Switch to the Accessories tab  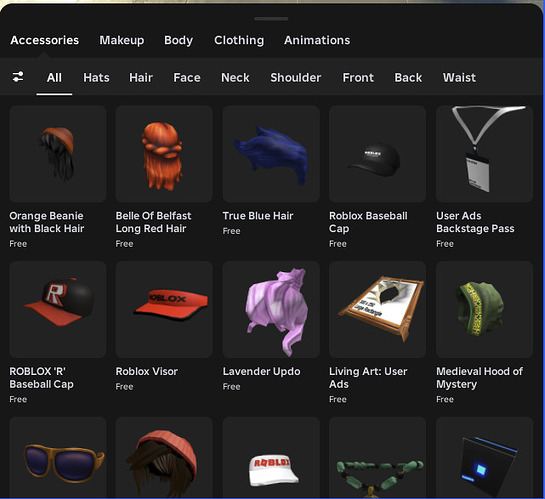pos(44,40)
